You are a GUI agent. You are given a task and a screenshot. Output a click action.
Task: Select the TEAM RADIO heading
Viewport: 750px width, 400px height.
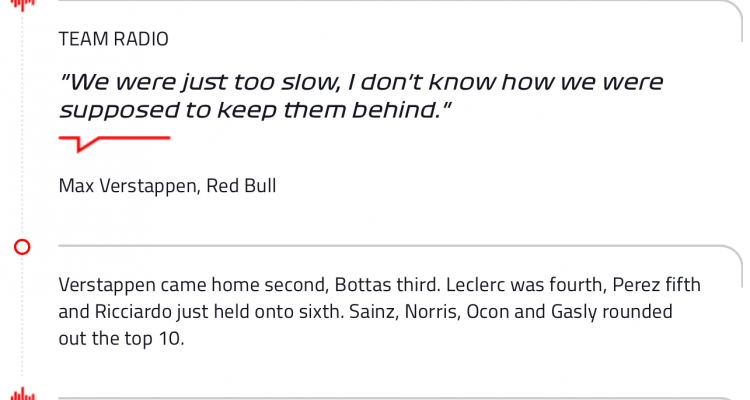point(113,39)
